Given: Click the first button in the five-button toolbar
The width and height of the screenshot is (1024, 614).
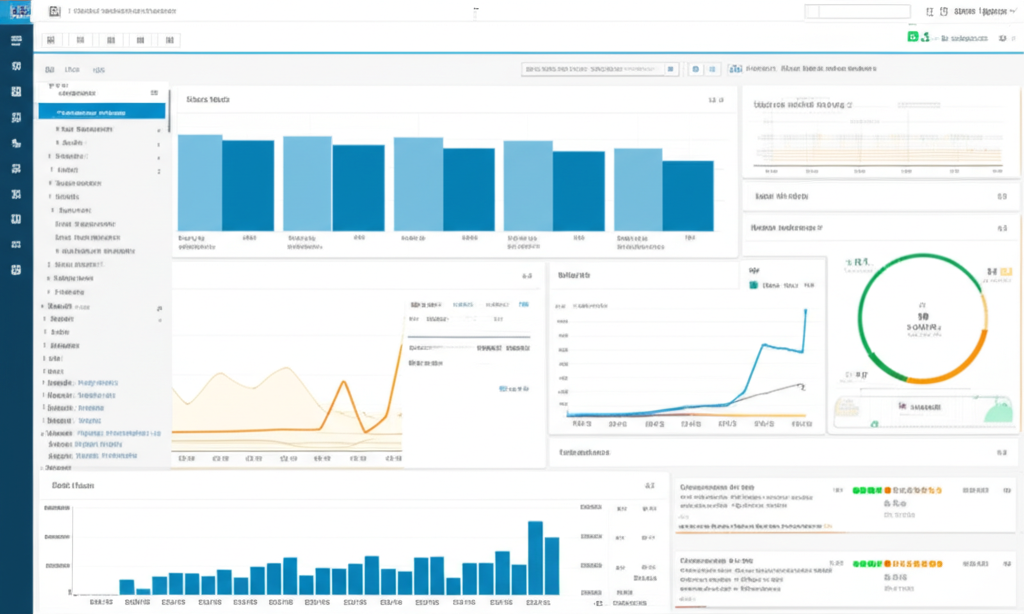Looking at the screenshot, I should point(52,41).
